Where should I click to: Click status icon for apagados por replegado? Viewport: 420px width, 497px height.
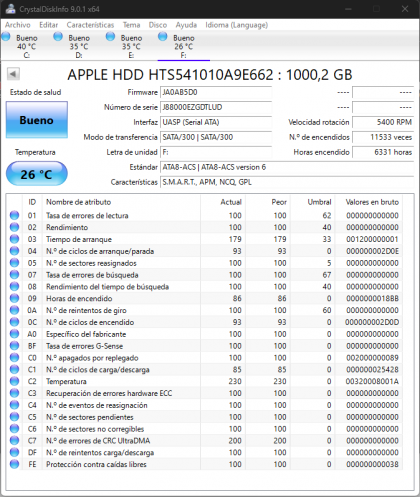point(14,358)
